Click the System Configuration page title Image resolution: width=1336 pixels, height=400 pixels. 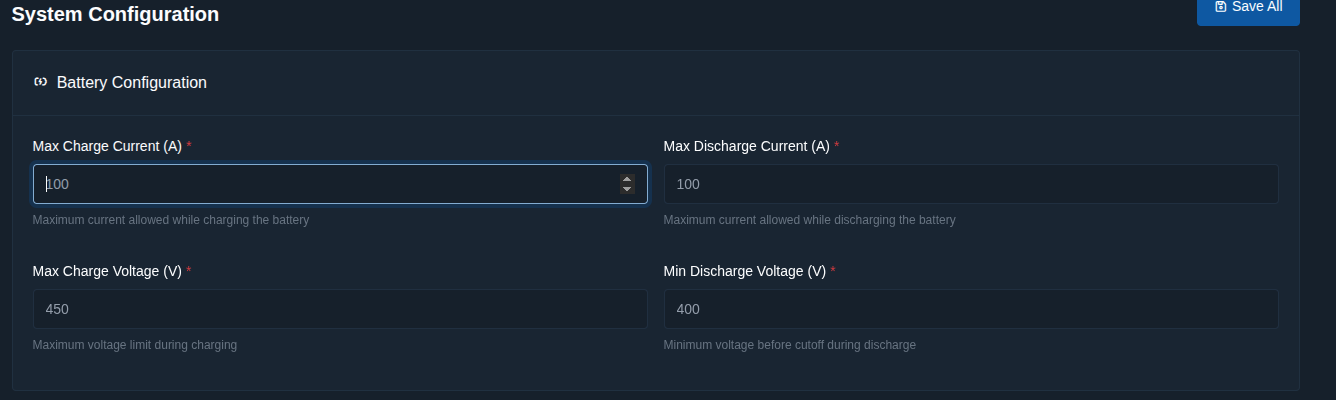coord(115,14)
